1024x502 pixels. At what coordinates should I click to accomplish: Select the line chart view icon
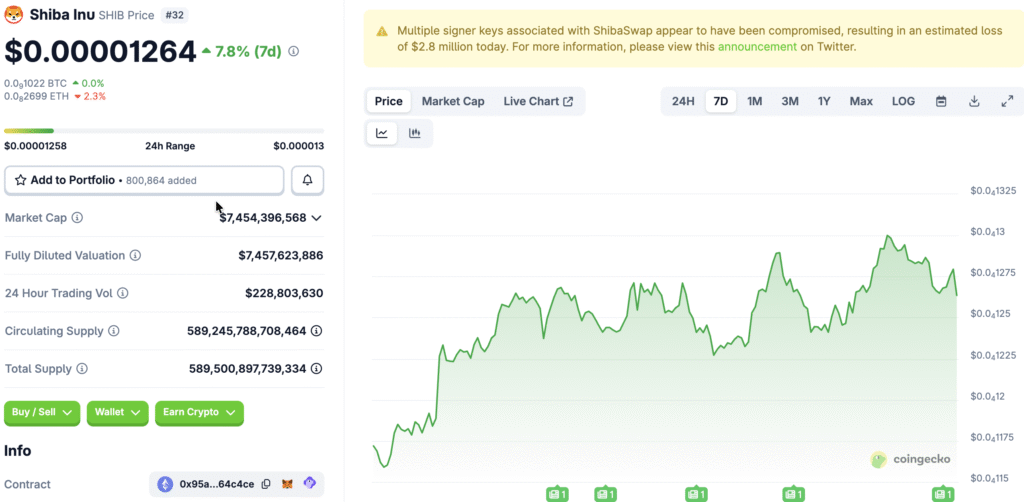382,133
